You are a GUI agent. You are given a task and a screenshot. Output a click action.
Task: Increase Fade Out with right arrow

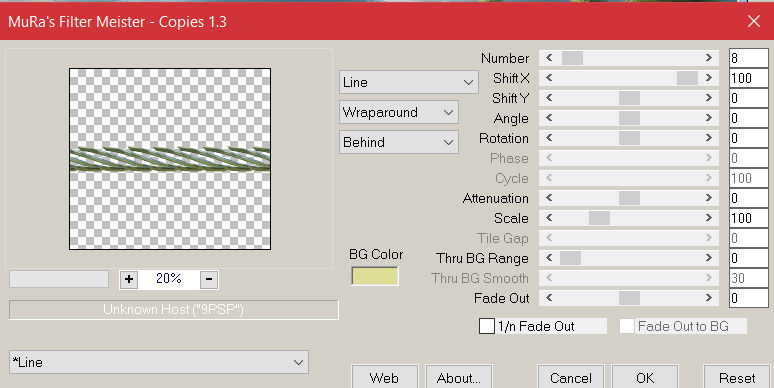[709, 298]
